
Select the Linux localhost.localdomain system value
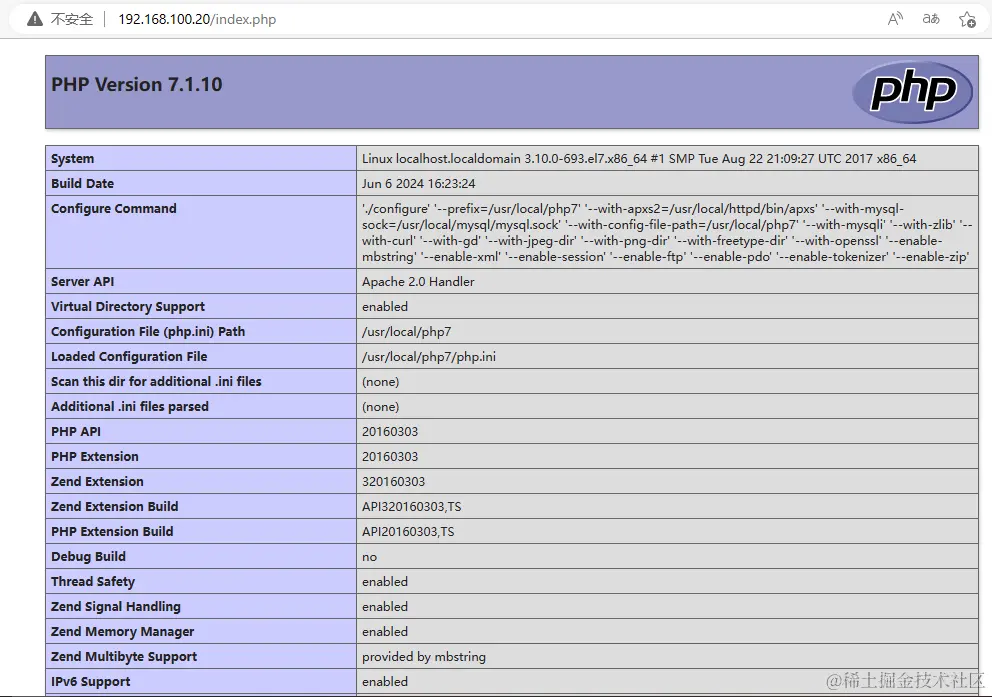[639, 159]
